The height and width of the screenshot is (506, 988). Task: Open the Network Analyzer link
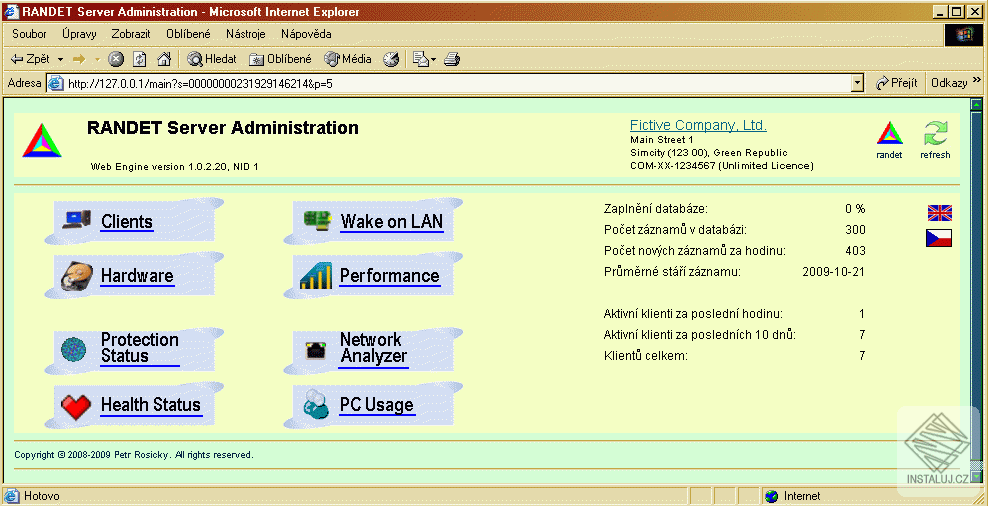point(374,348)
